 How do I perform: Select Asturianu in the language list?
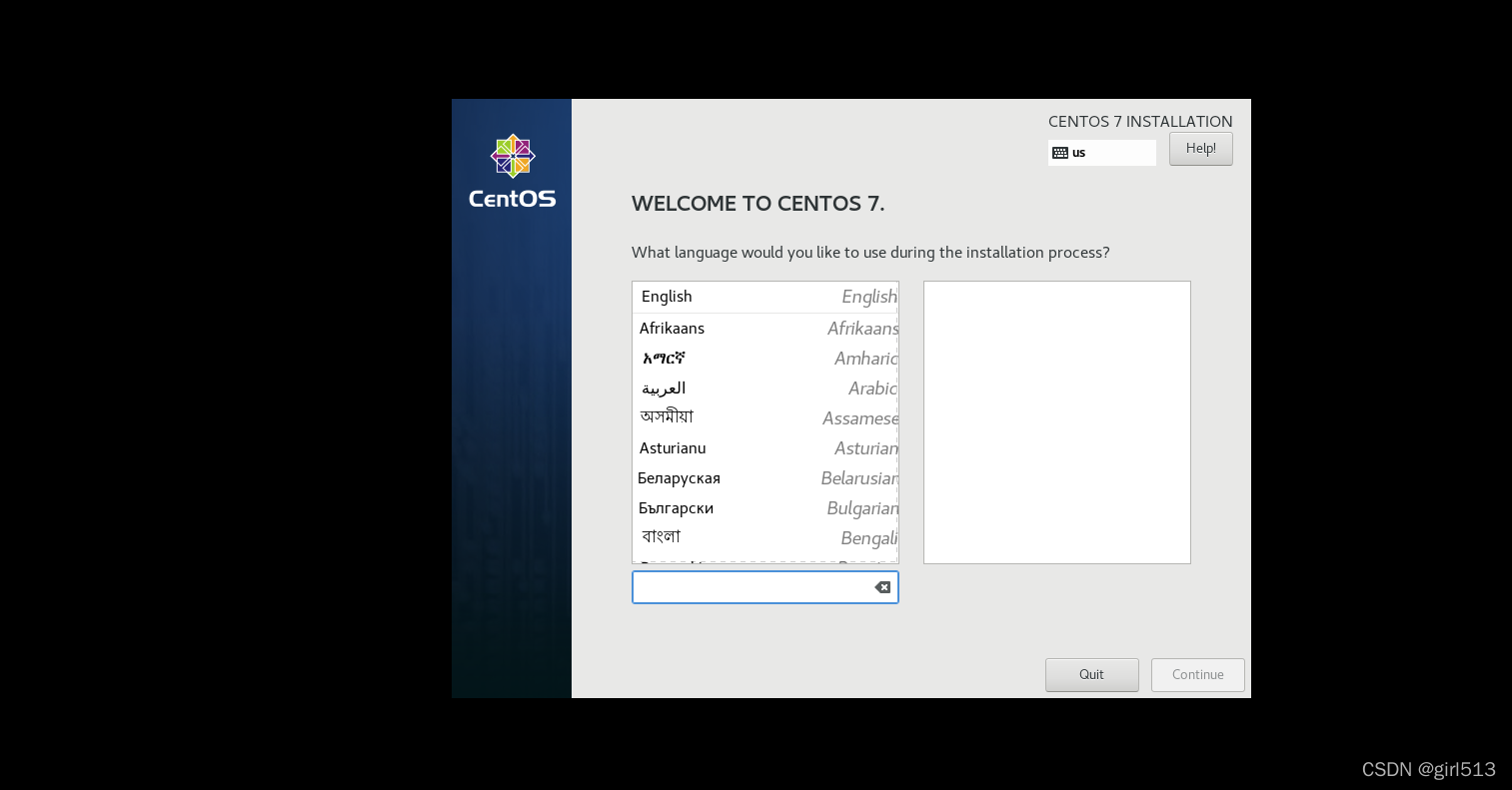[765, 448]
